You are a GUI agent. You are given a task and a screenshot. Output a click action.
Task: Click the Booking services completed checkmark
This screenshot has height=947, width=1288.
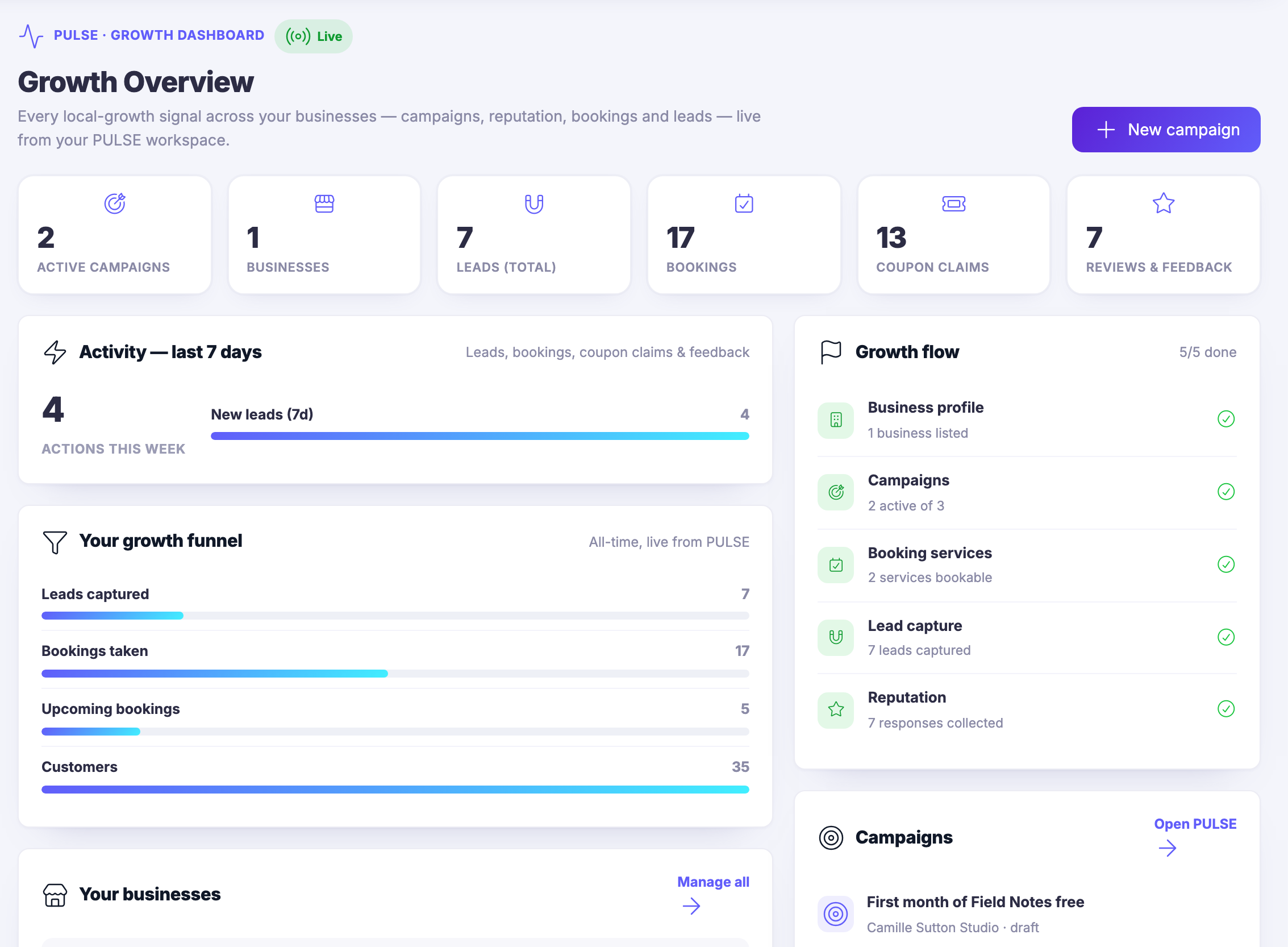pos(1226,564)
